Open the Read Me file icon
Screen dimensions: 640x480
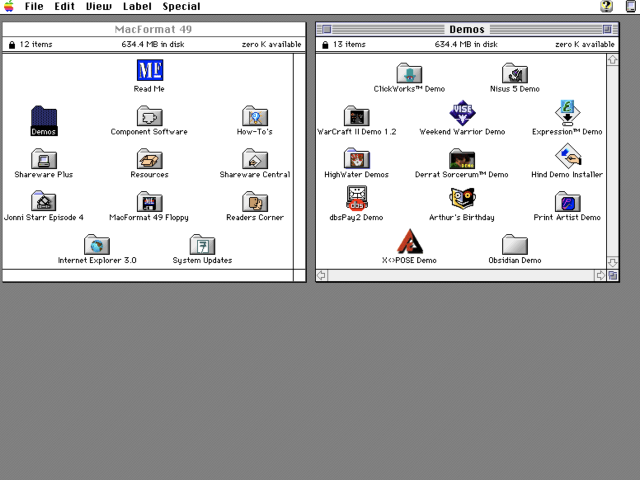(150, 70)
